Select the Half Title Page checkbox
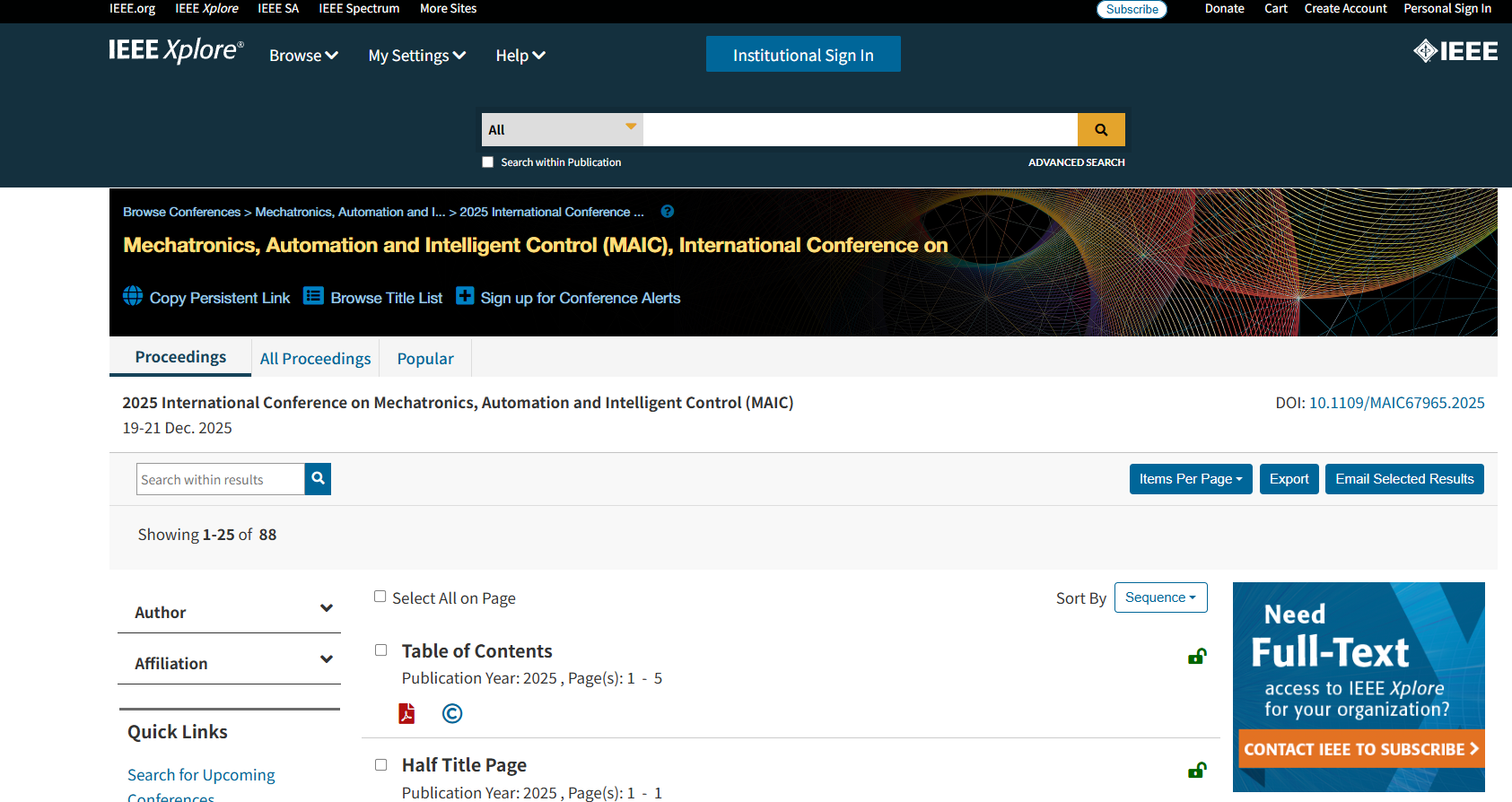This screenshot has height=802, width=1512. click(381, 765)
